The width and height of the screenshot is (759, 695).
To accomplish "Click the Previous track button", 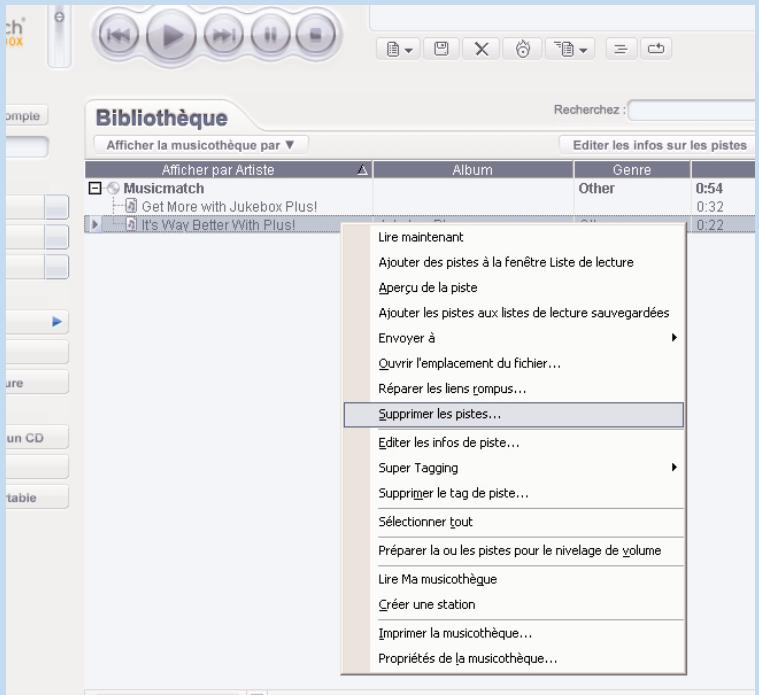I will (x=119, y=35).
